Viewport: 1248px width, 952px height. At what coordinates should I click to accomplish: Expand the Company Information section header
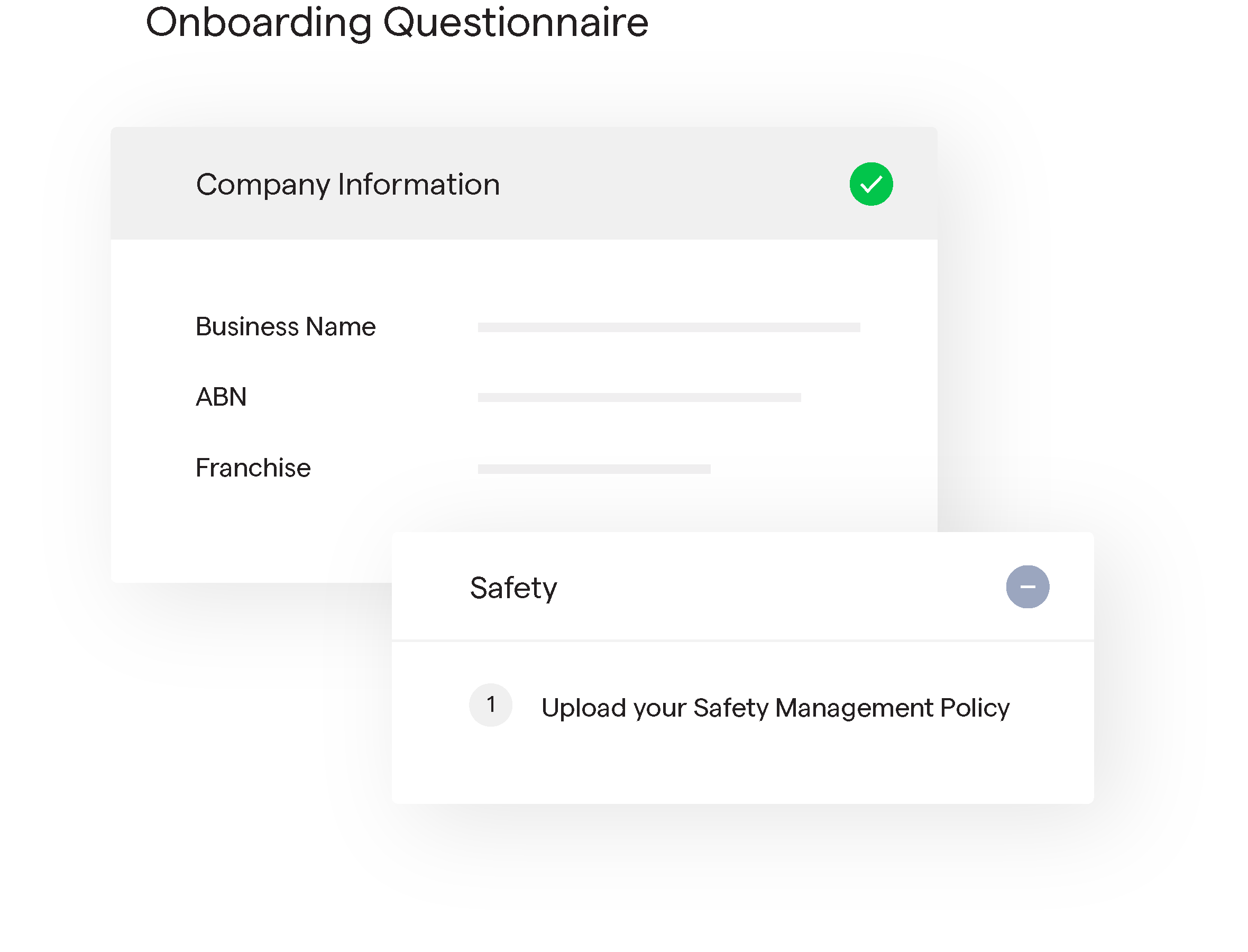coord(524,184)
